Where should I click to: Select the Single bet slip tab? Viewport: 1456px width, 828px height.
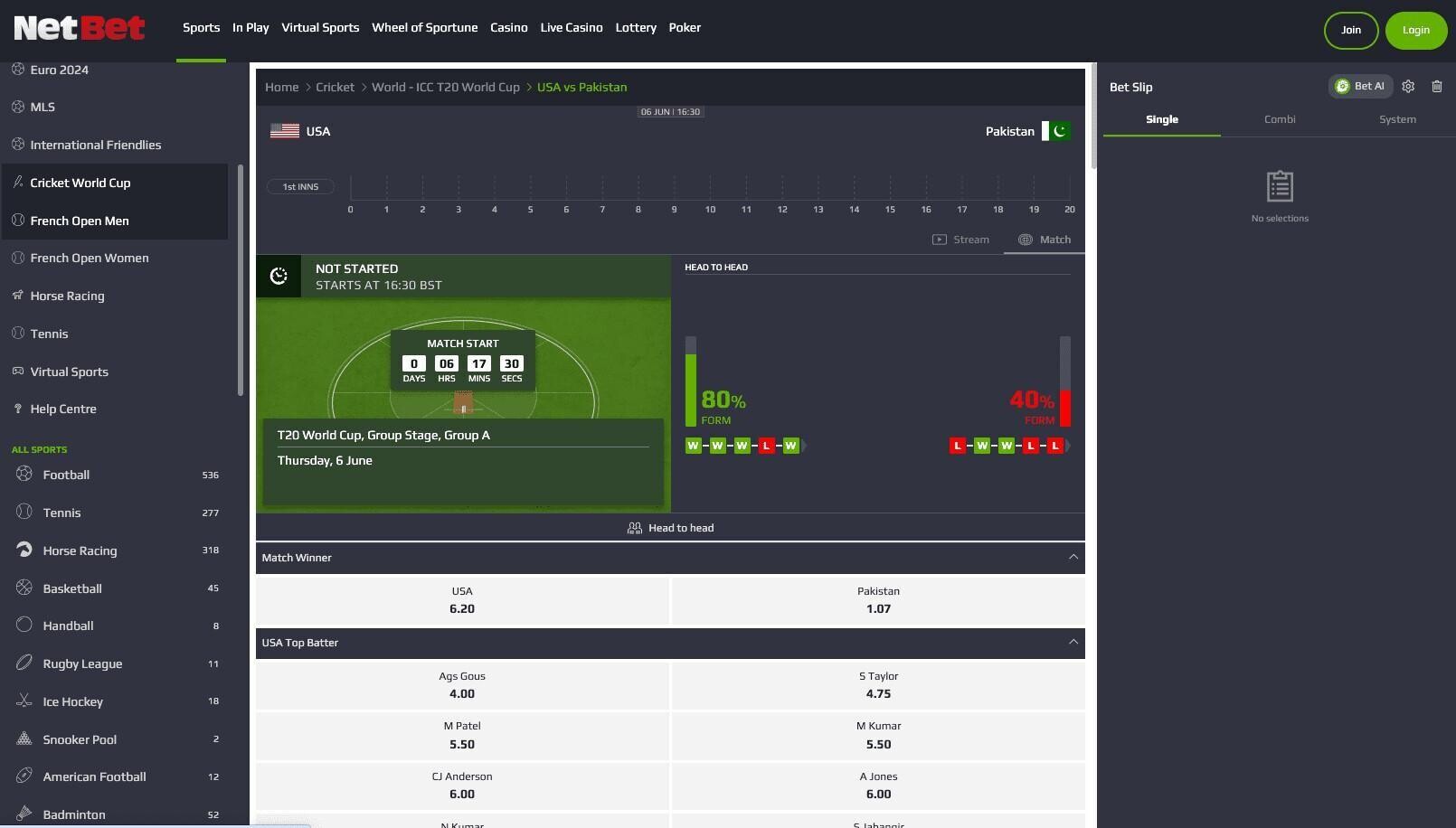(1162, 119)
